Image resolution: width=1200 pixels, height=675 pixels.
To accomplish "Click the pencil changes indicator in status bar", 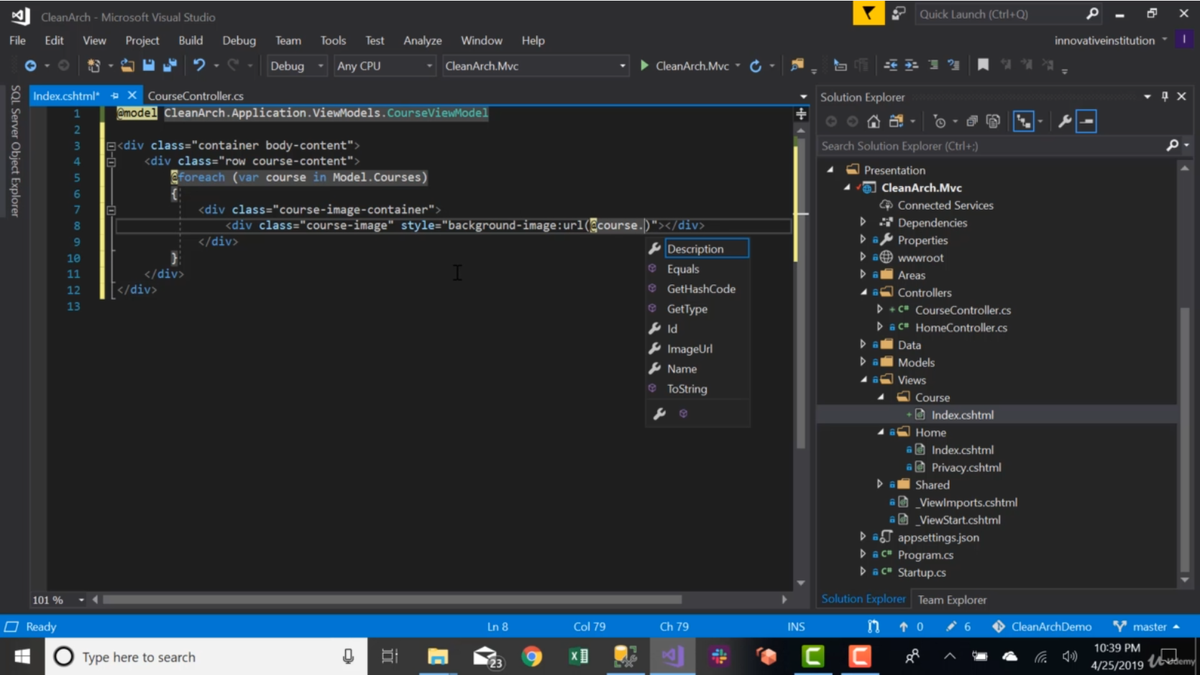I will click(951, 627).
